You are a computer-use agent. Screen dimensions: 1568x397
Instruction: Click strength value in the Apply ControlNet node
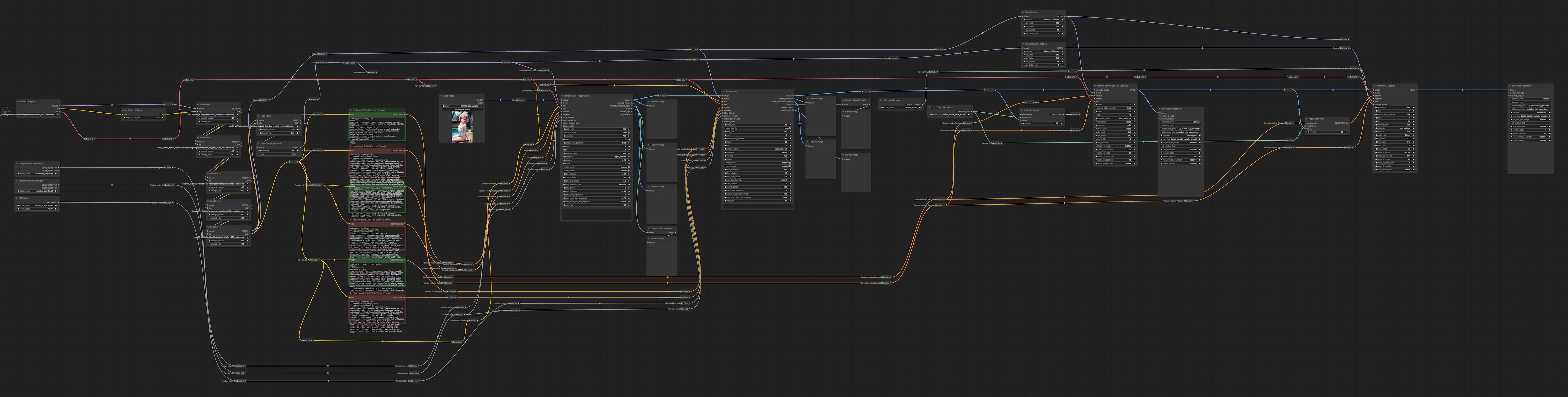(1056, 123)
